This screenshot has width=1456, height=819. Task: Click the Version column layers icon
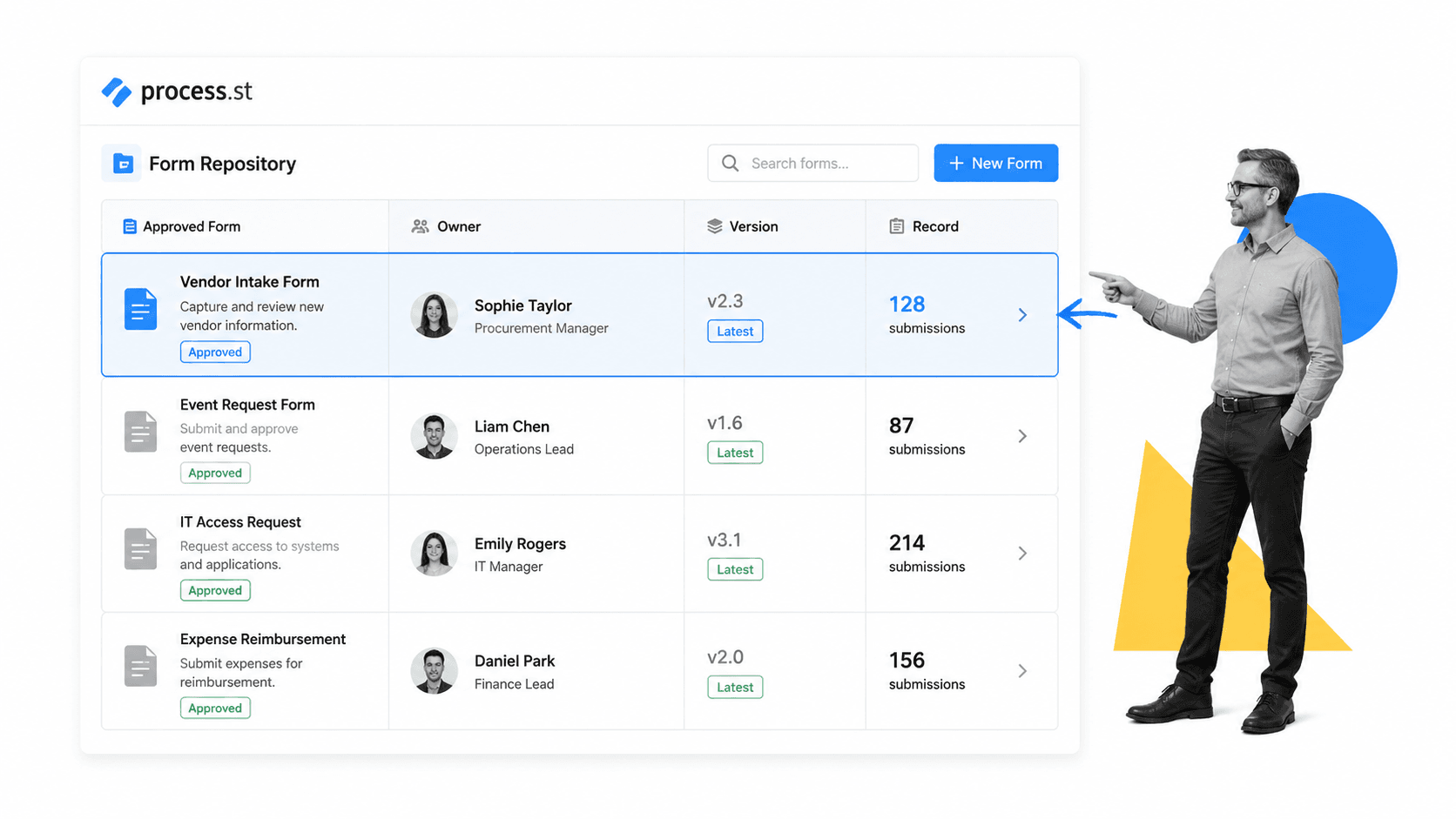pyautogui.click(x=715, y=226)
